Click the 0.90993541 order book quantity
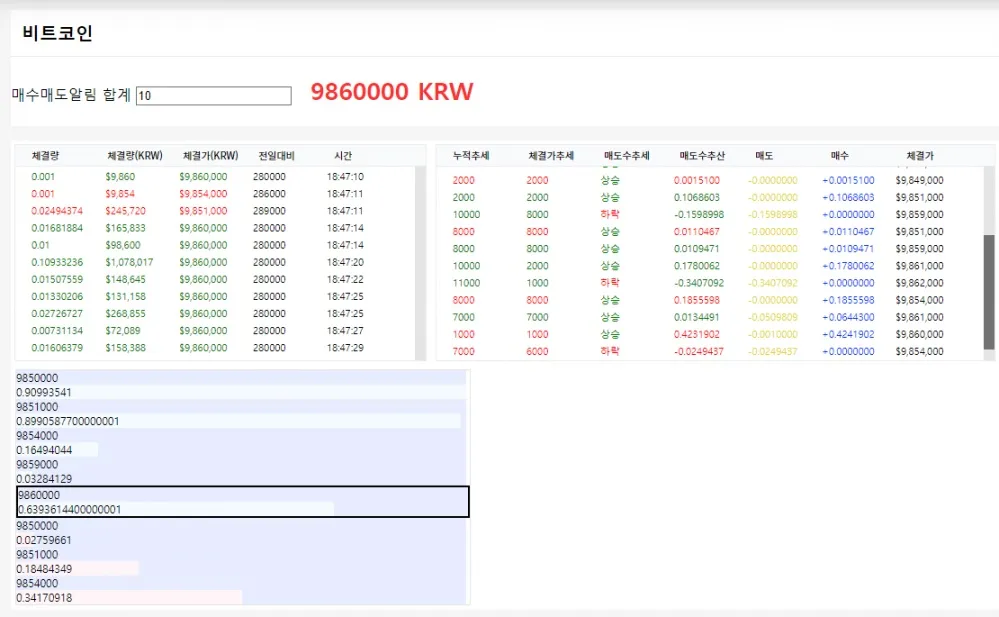Image resolution: width=999 pixels, height=617 pixels. point(44,393)
